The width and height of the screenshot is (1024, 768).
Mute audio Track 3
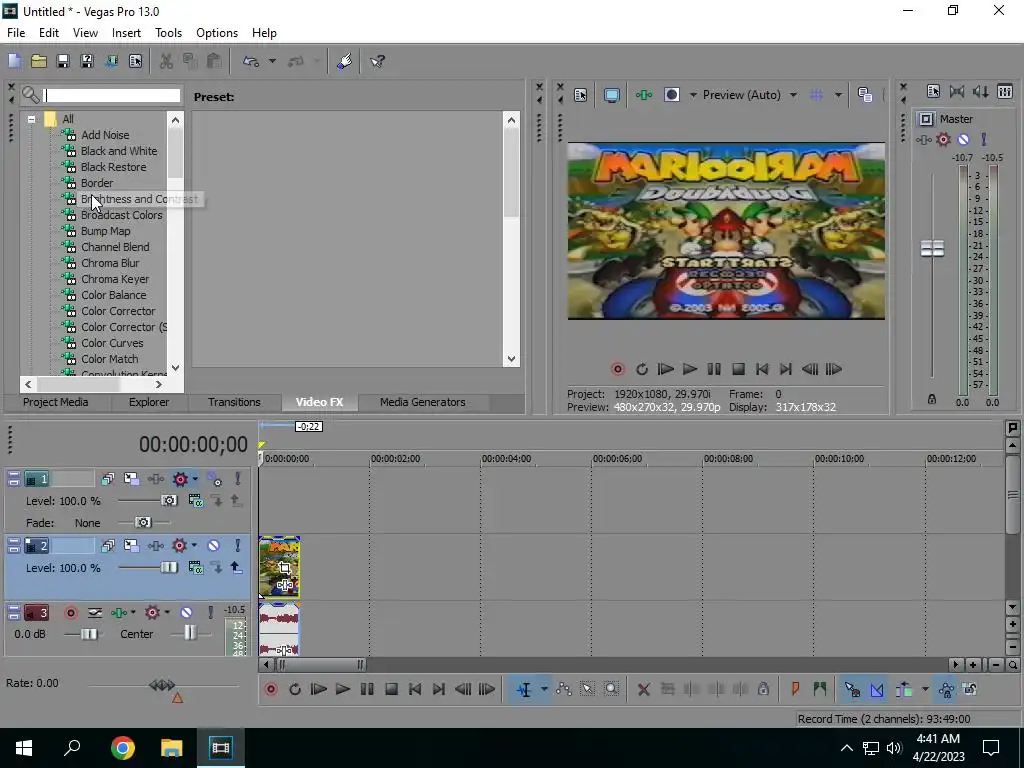[186, 613]
